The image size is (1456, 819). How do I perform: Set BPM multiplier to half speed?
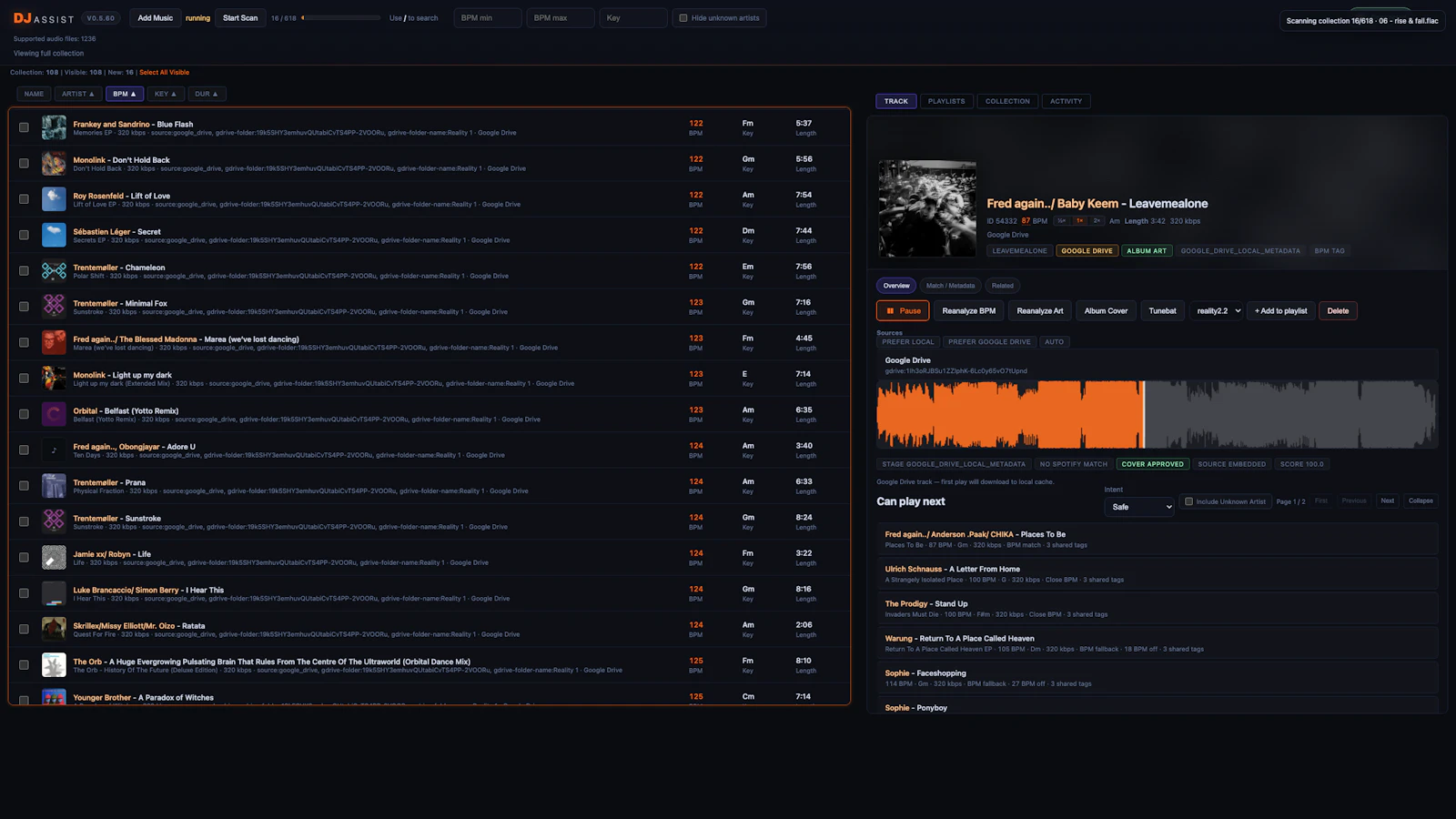point(1061,221)
